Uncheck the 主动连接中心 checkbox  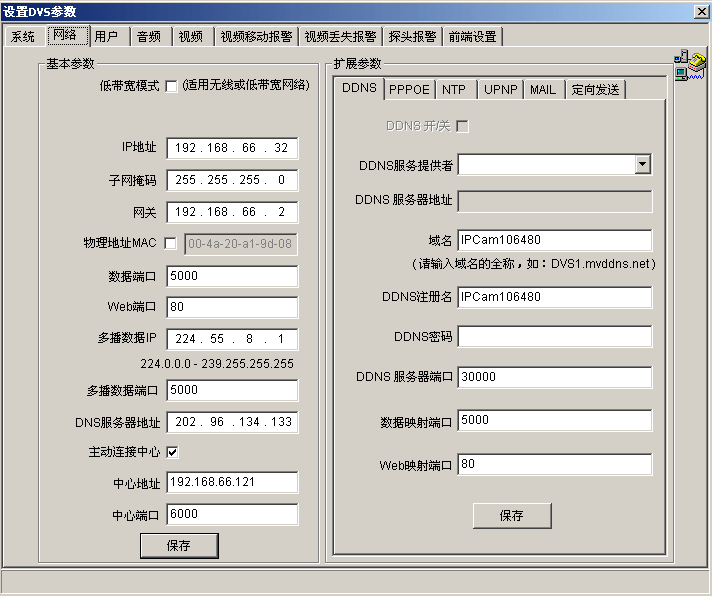pos(171,452)
